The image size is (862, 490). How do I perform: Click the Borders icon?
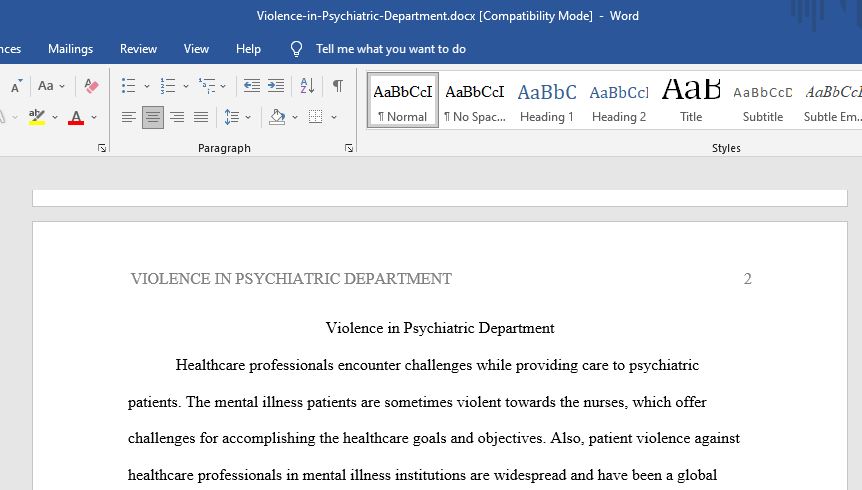click(316, 117)
